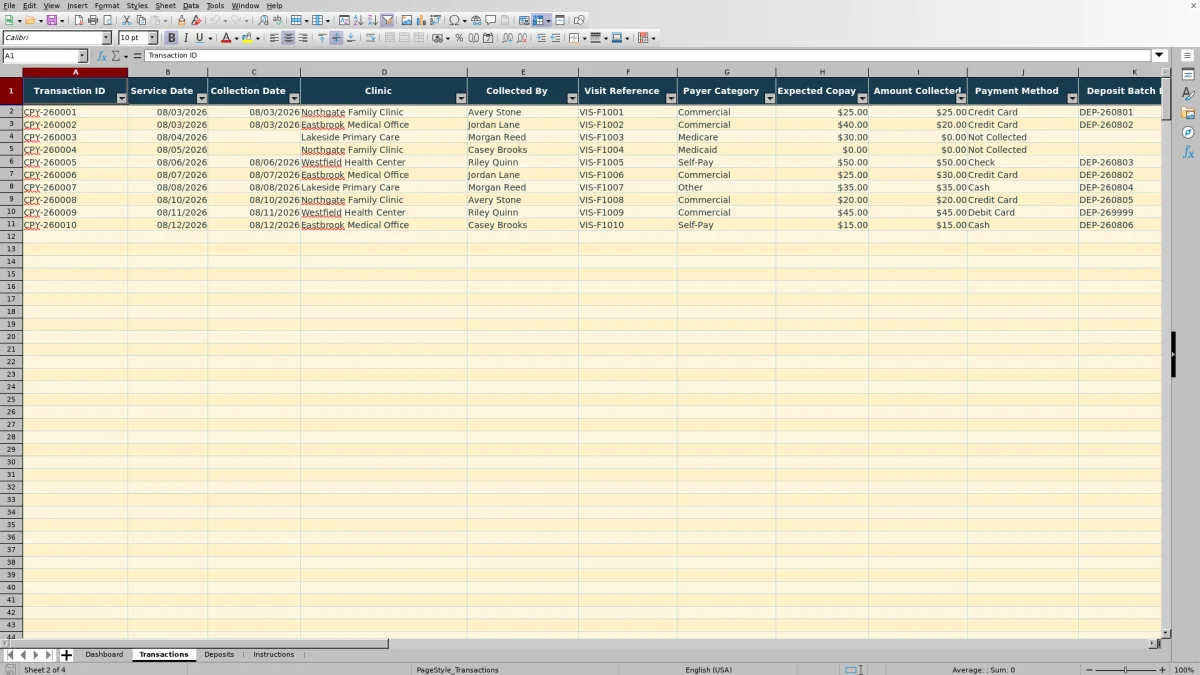Viewport: 1200px width, 675px height.
Task: Open Find and Replace icon
Action: click(263, 20)
